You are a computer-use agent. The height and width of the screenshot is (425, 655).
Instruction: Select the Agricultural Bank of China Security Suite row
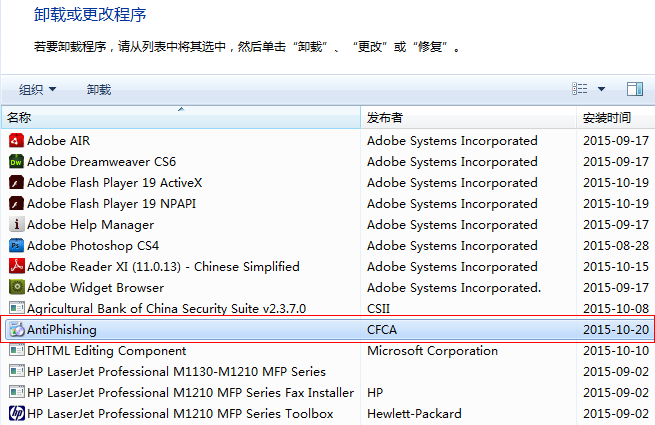(328, 308)
